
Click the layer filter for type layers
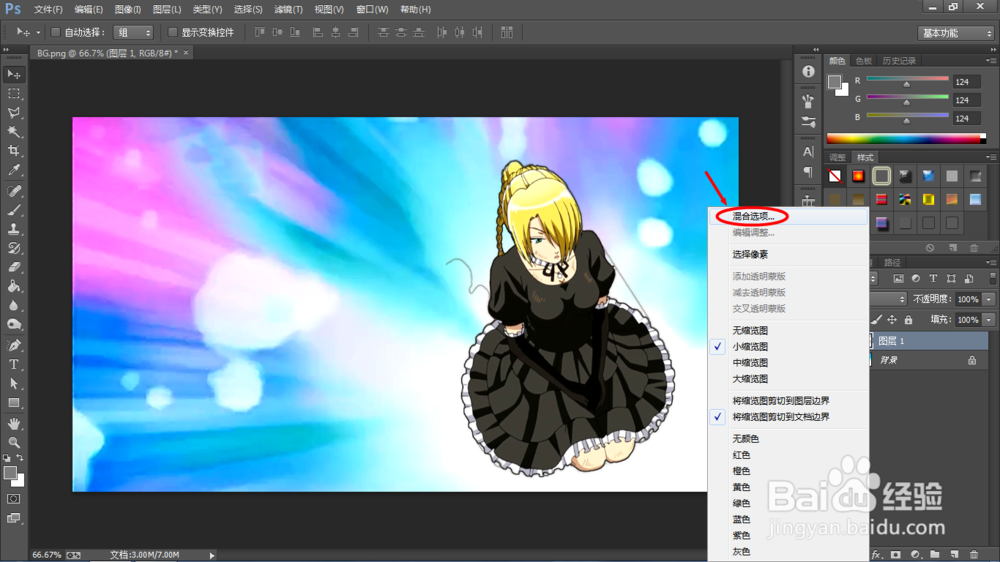(x=933, y=279)
